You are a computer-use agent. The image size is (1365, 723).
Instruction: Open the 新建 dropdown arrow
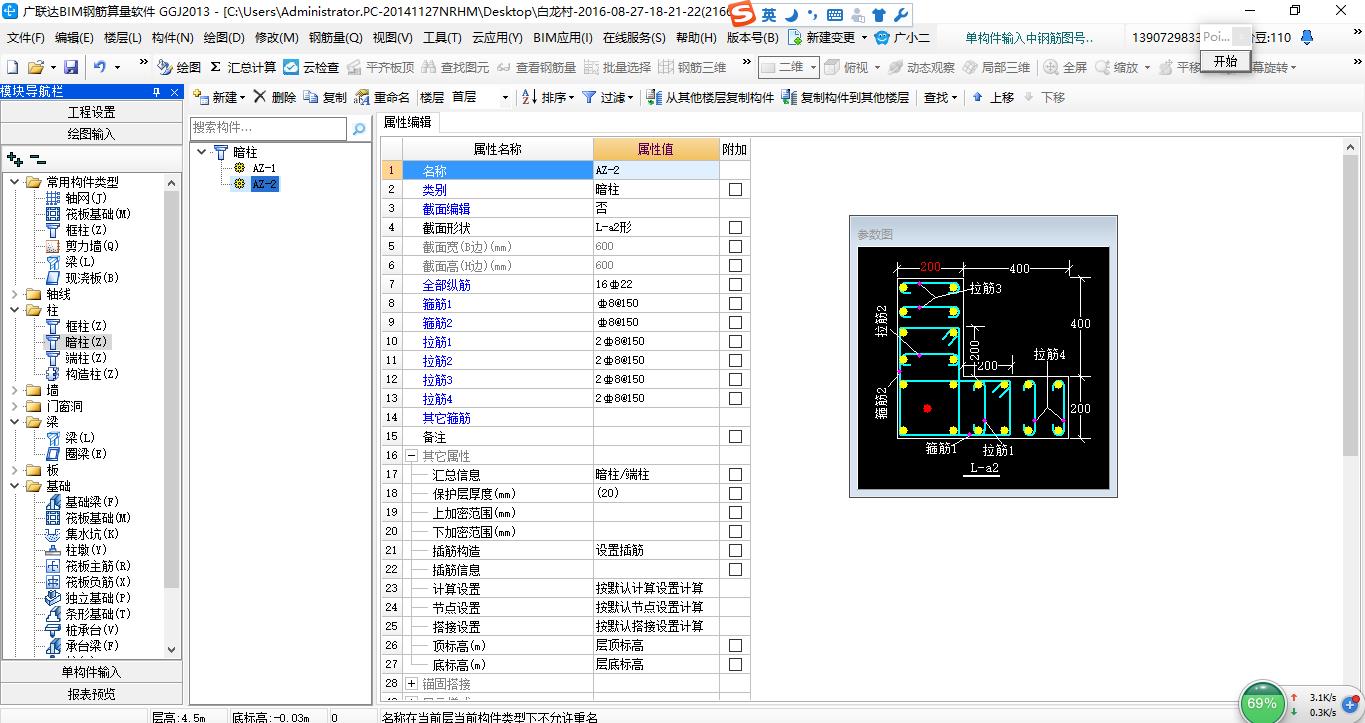point(243,98)
